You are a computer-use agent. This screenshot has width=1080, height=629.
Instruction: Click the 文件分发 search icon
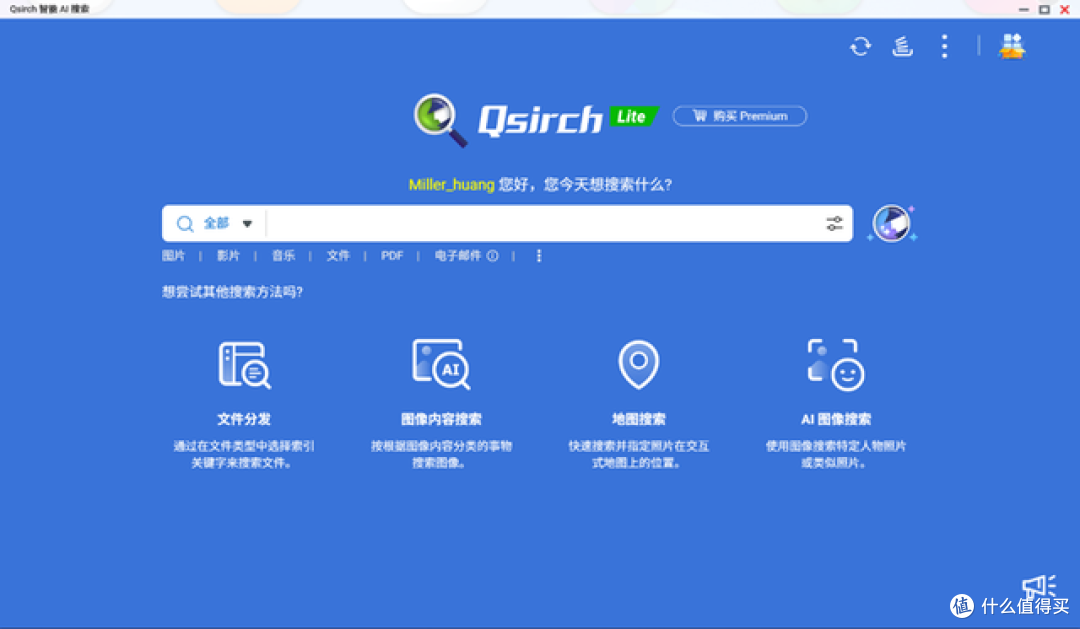click(x=245, y=364)
